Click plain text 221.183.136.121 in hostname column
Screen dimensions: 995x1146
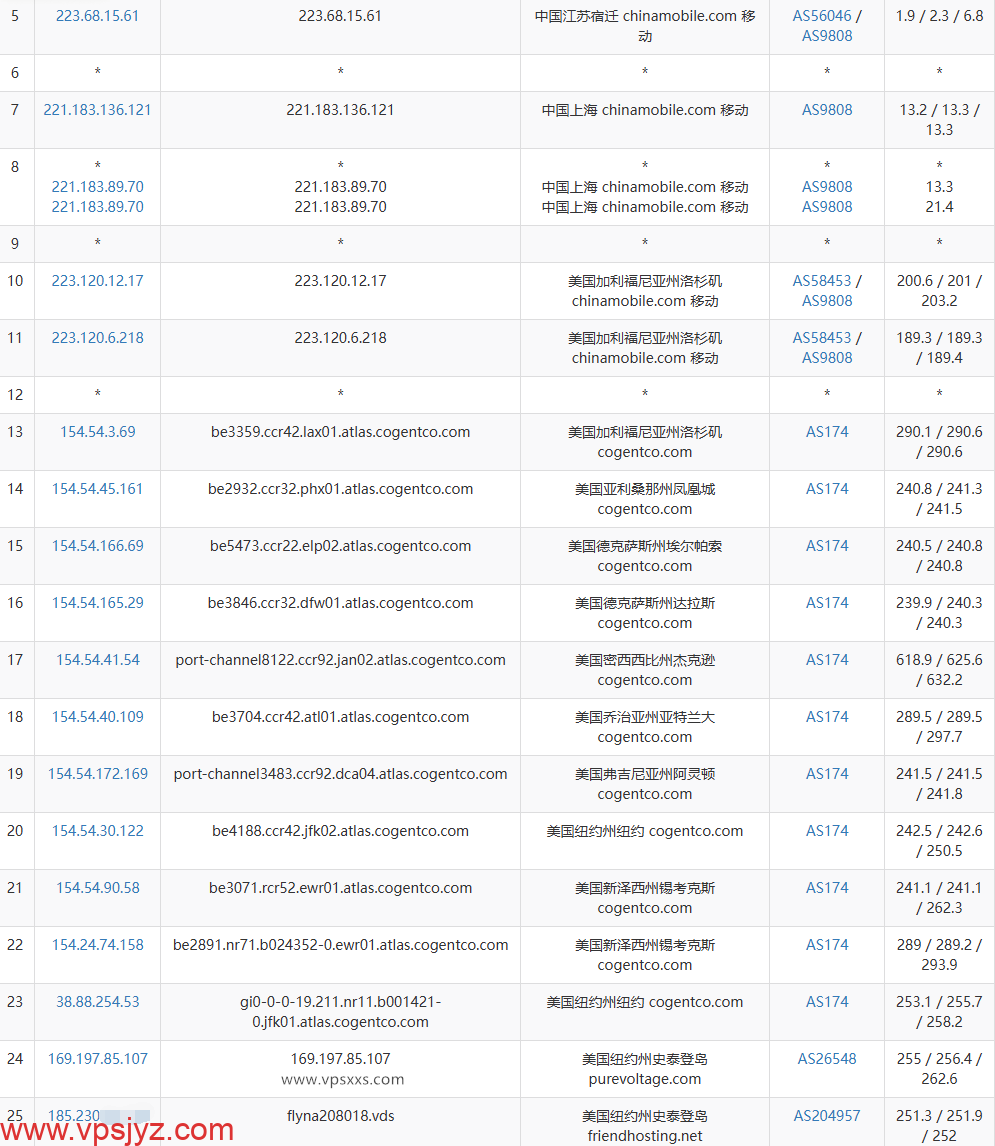point(340,110)
